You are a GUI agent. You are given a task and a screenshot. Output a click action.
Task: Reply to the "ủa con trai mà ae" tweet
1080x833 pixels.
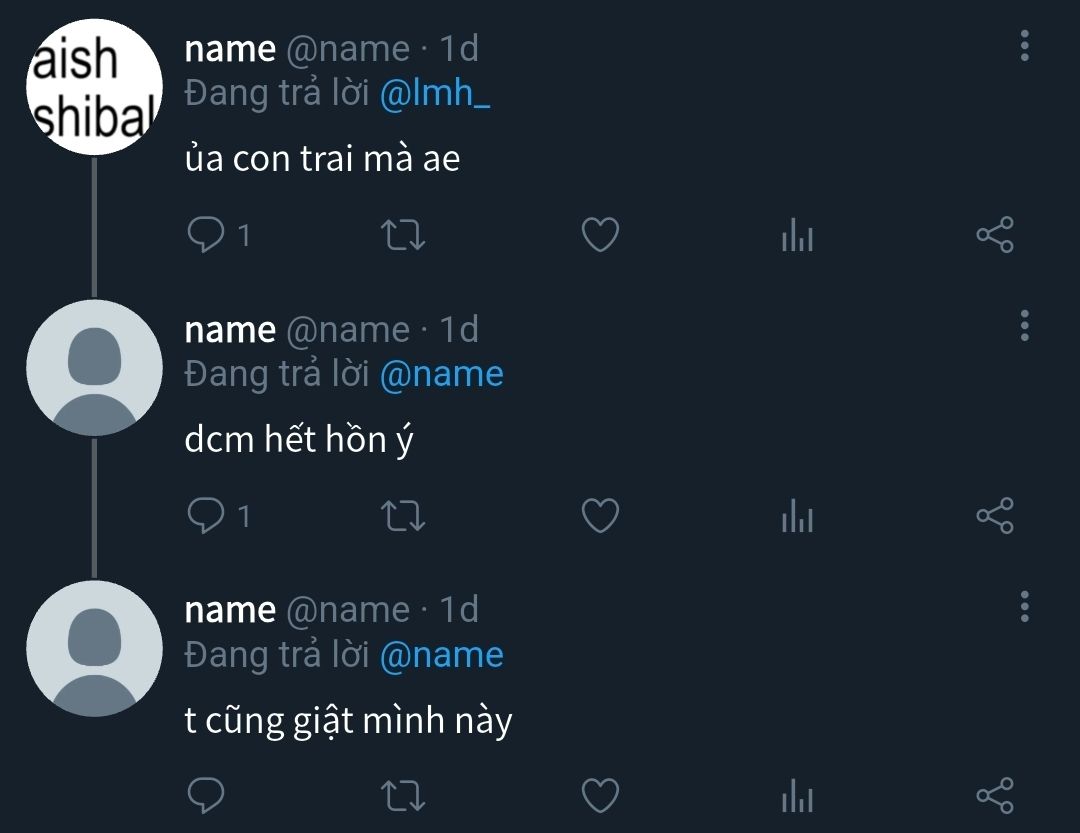[x=206, y=235]
